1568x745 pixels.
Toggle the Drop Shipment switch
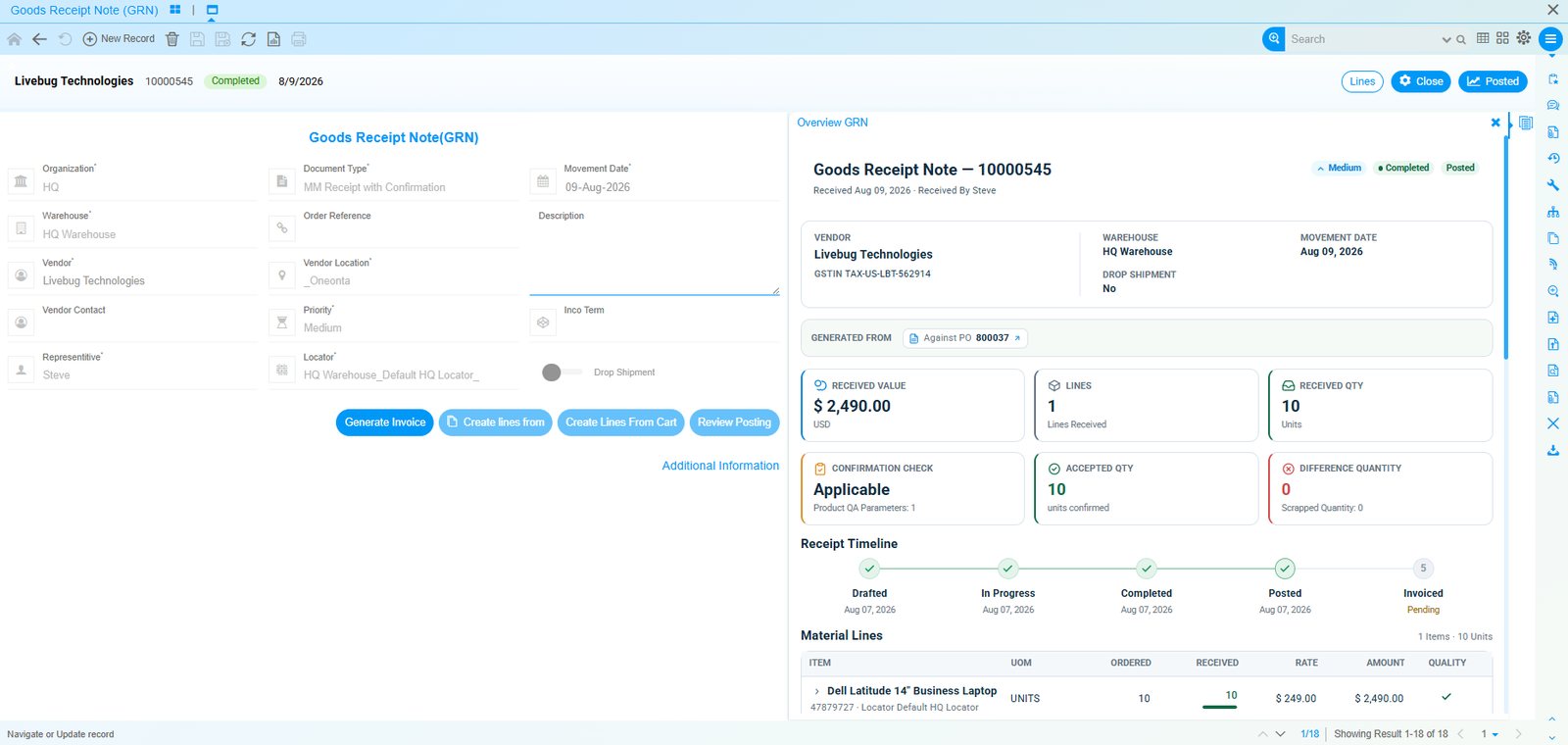pos(561,372)
